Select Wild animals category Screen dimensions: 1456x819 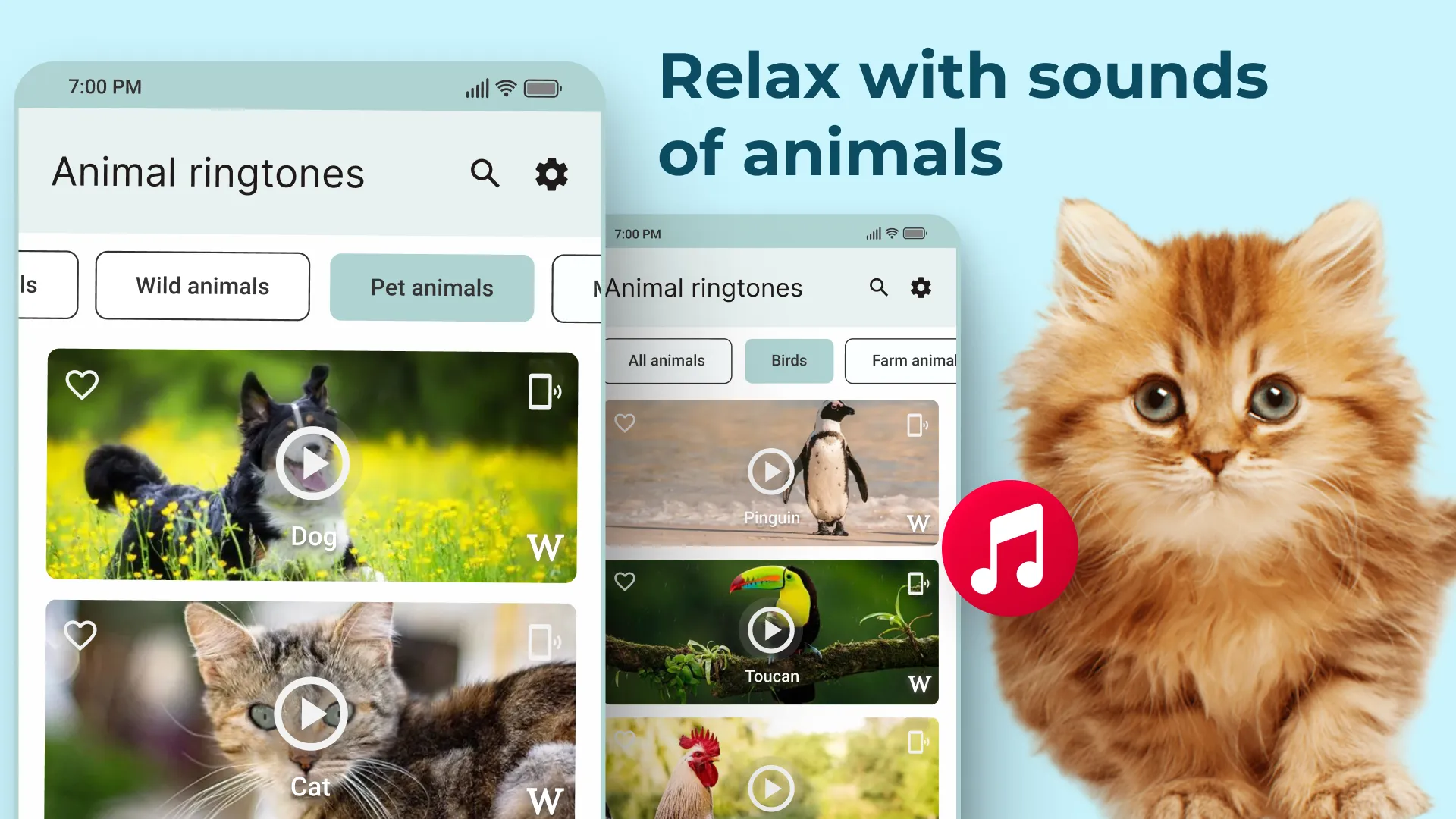point(202,286)
